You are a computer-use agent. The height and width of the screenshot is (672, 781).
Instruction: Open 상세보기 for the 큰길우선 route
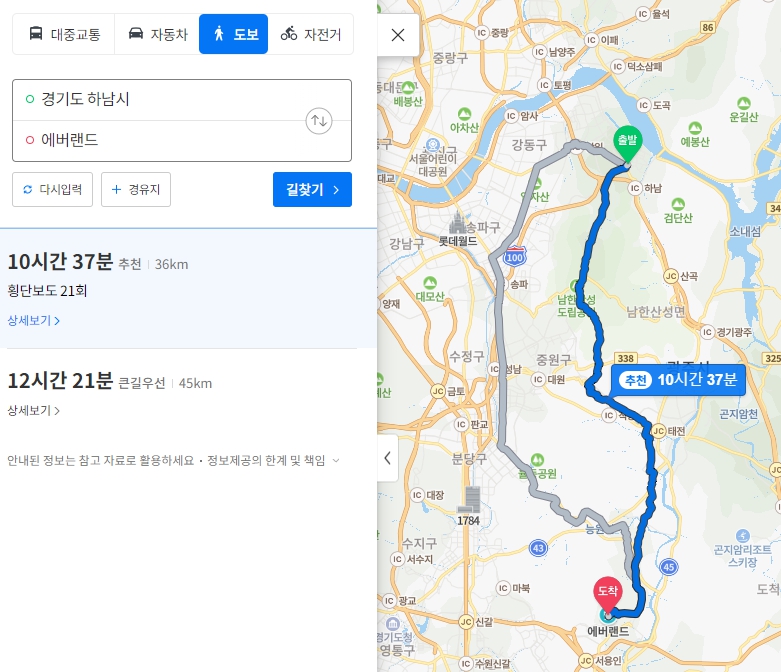coord(34,410)
